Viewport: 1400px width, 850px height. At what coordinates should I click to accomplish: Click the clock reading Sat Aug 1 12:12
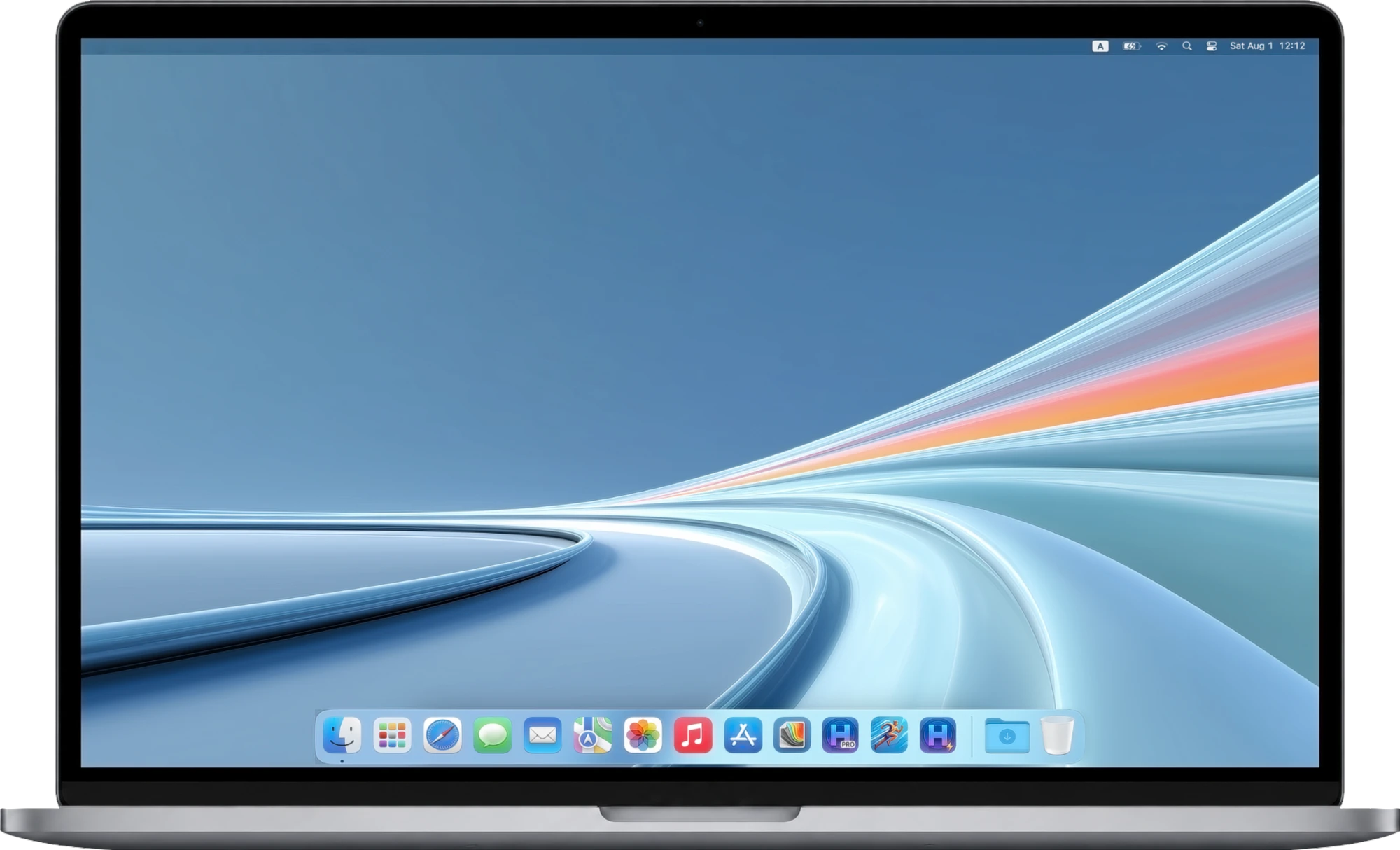tap(1268, 46)
